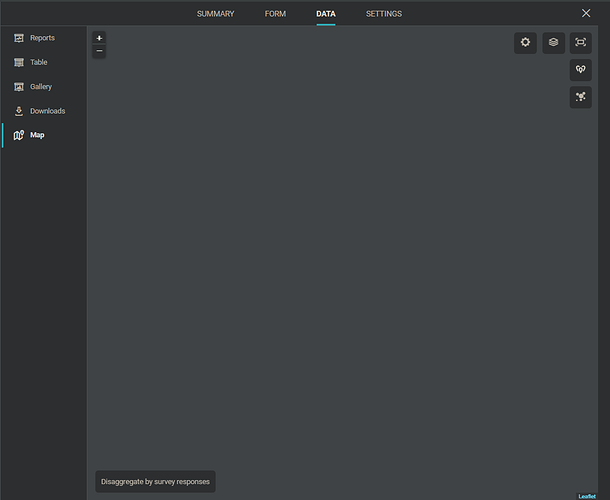The height and width of the screenshot is (500, 610).
Task: Switch to the SUMMARY tab
Action: [215, 14]
